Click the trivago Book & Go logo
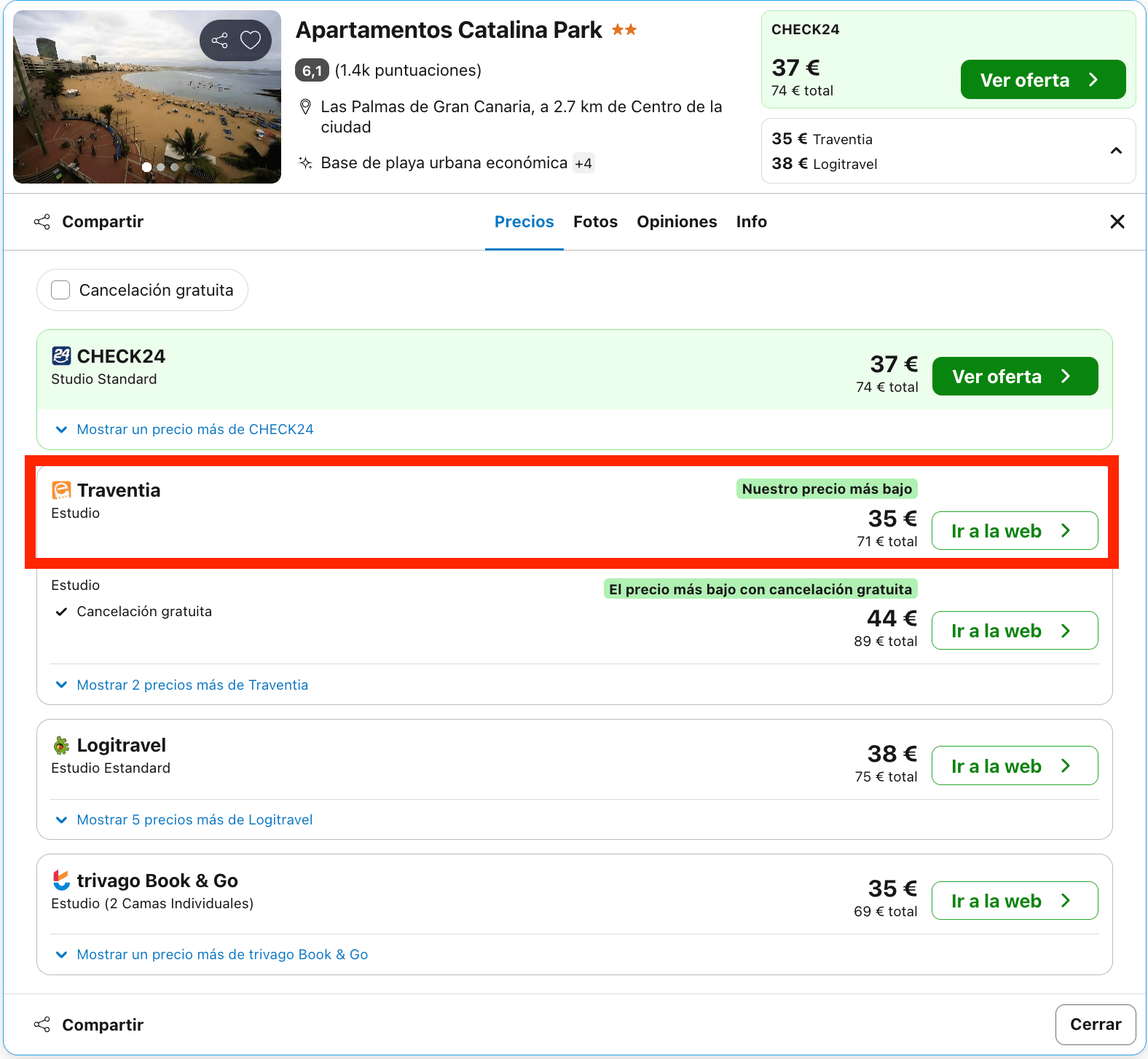Viewport: 1148px width, 1059px height. coord(61,880)
